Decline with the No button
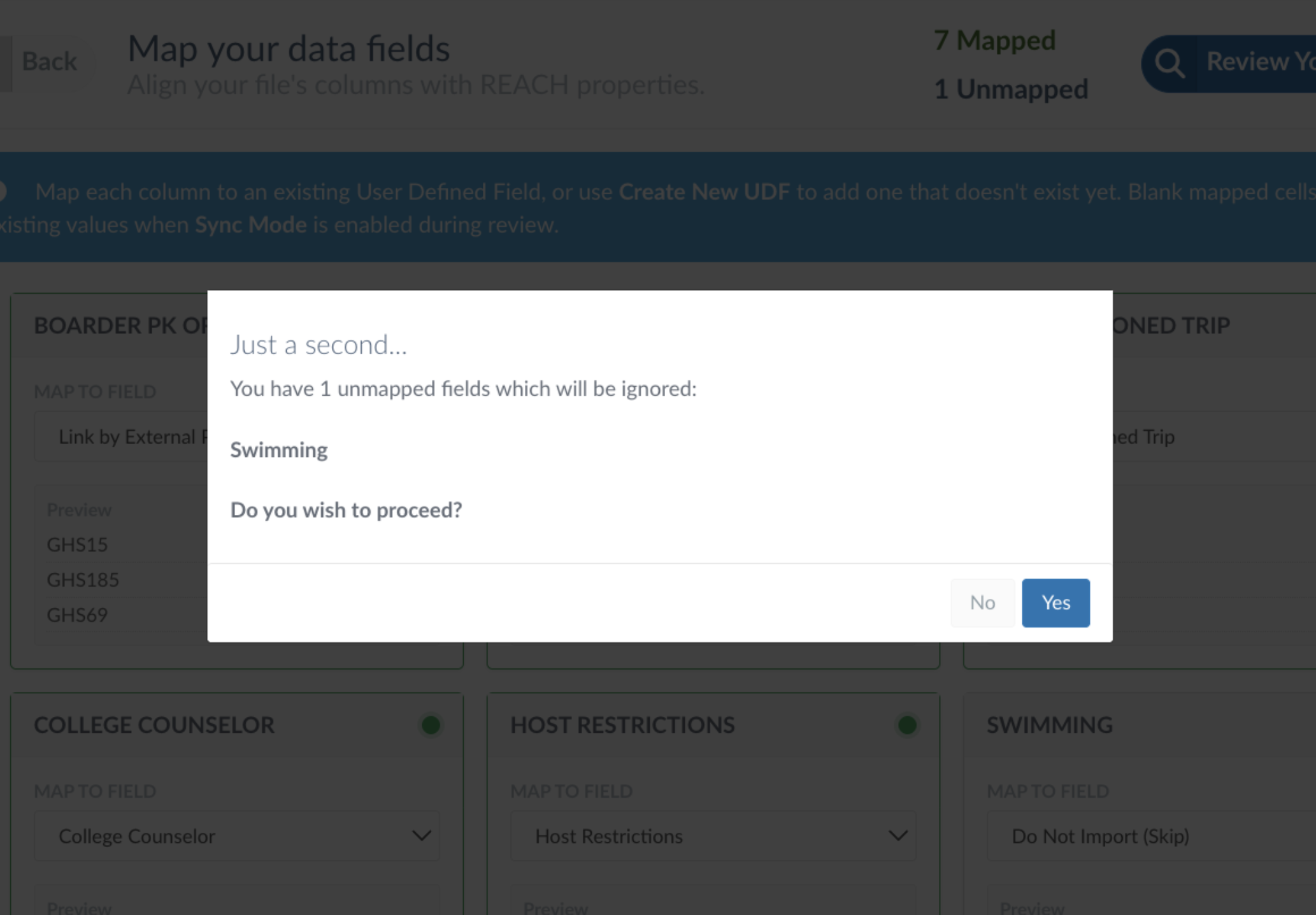Screen dimensions: 1316x915 pos(982,603)
